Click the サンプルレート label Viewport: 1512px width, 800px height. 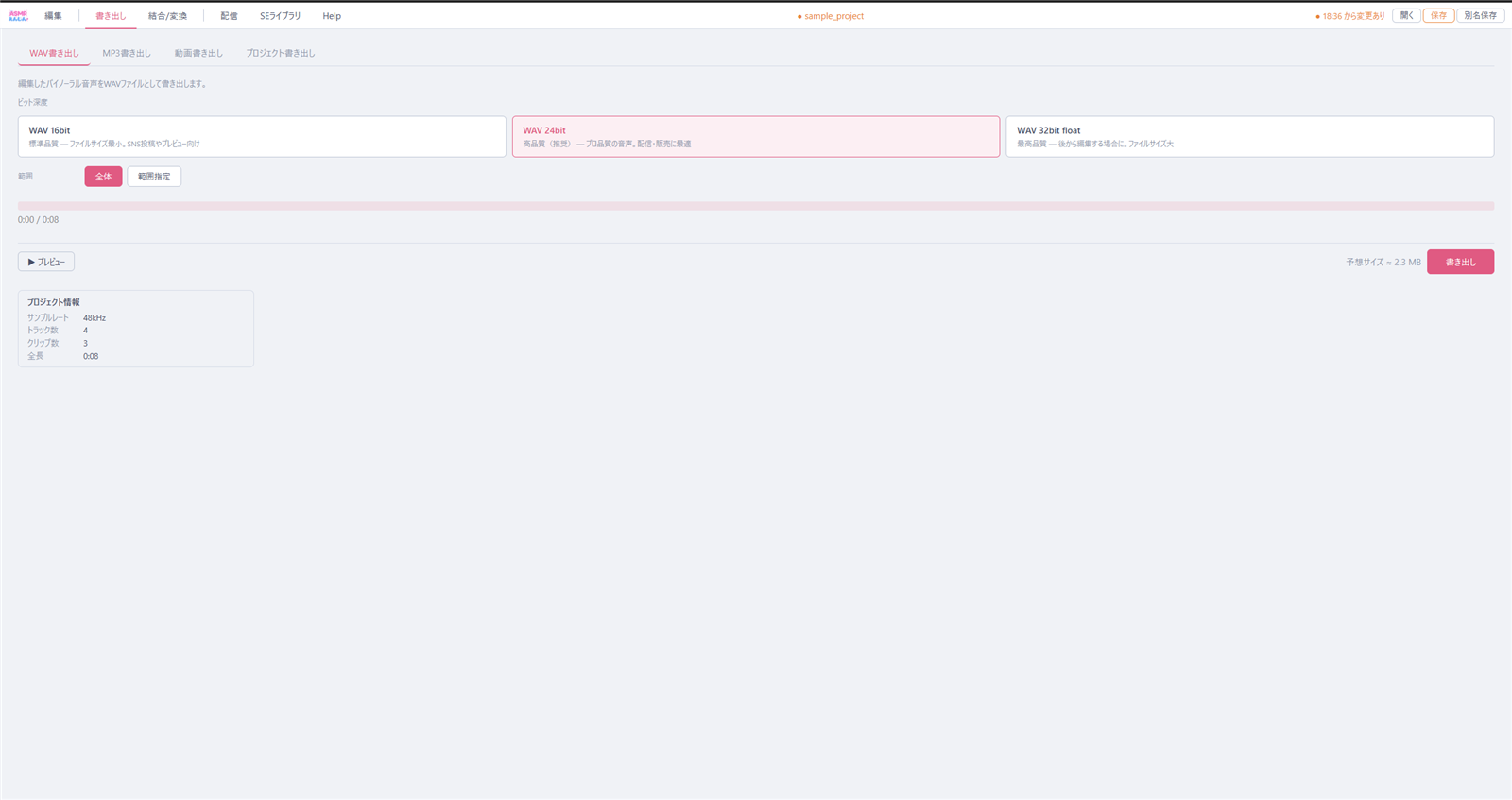tap(48, 318)
